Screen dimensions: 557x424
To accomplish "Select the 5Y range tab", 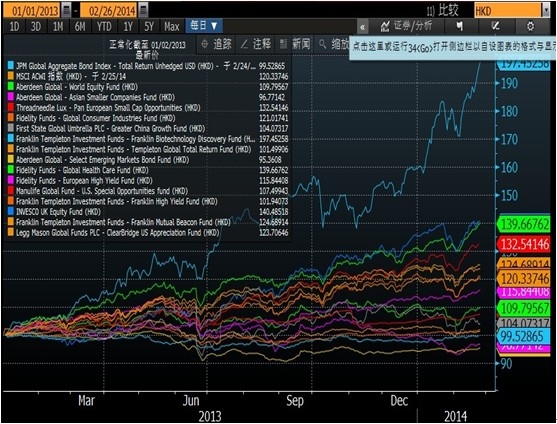I will click(x=149, y=26).
